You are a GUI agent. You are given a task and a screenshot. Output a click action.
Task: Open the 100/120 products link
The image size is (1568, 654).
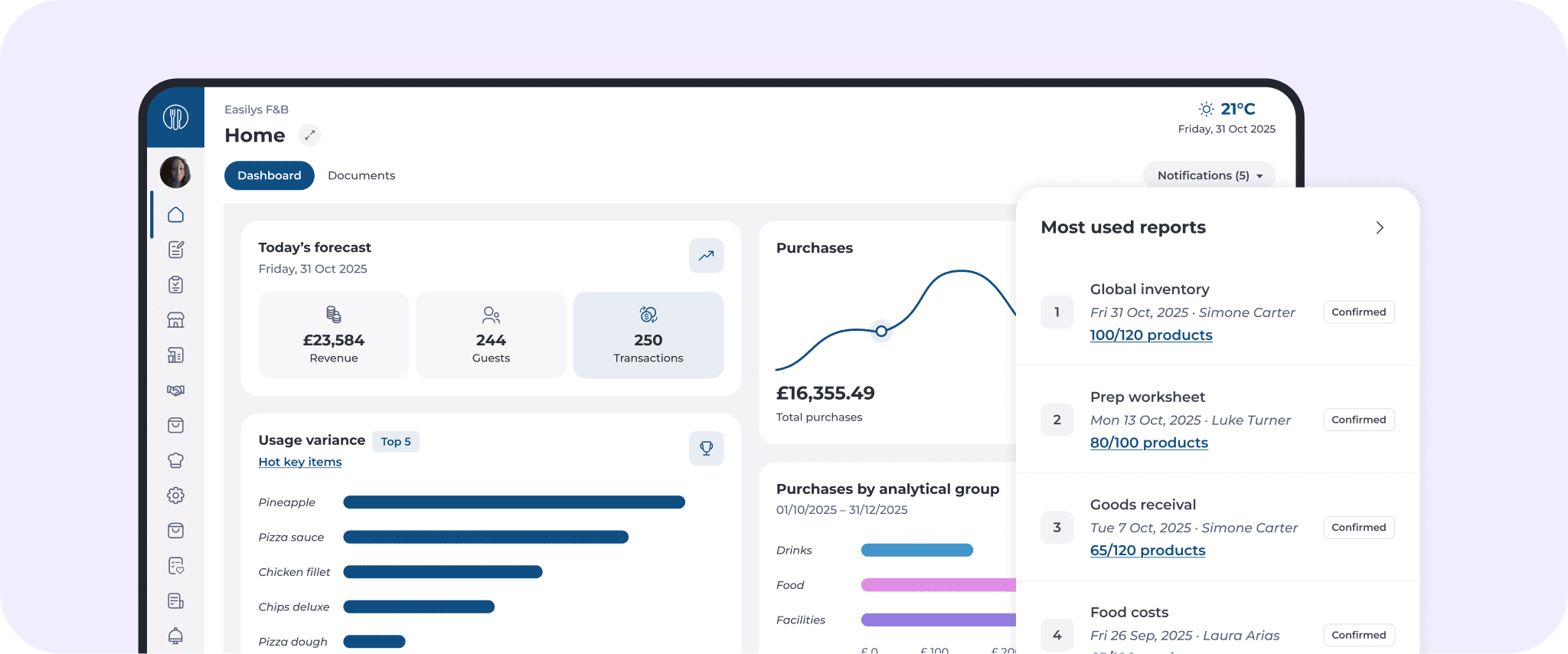tap(1151, 335)
